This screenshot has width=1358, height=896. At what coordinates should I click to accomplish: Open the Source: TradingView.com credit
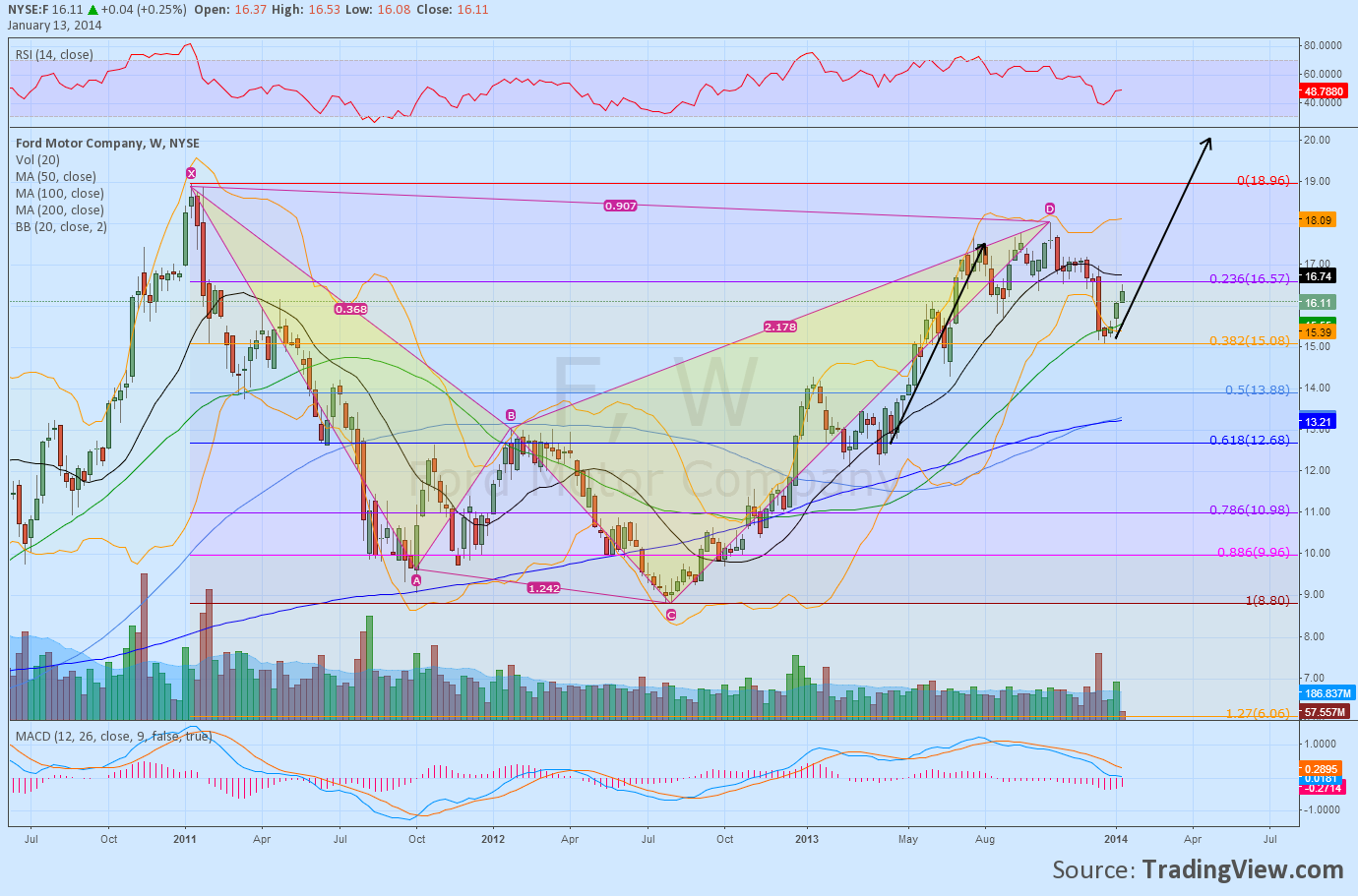pyautogui.click(x=1198, y=869)
